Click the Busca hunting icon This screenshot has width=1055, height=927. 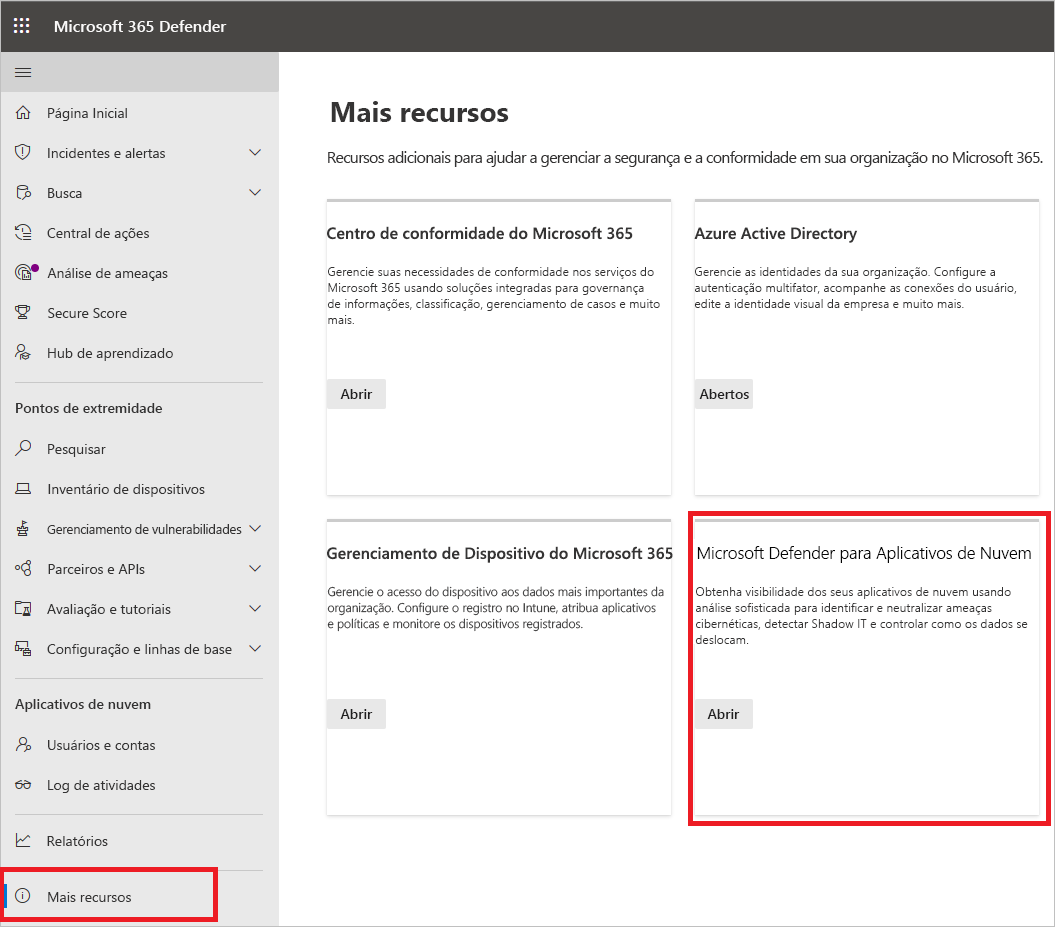(23, 193)
